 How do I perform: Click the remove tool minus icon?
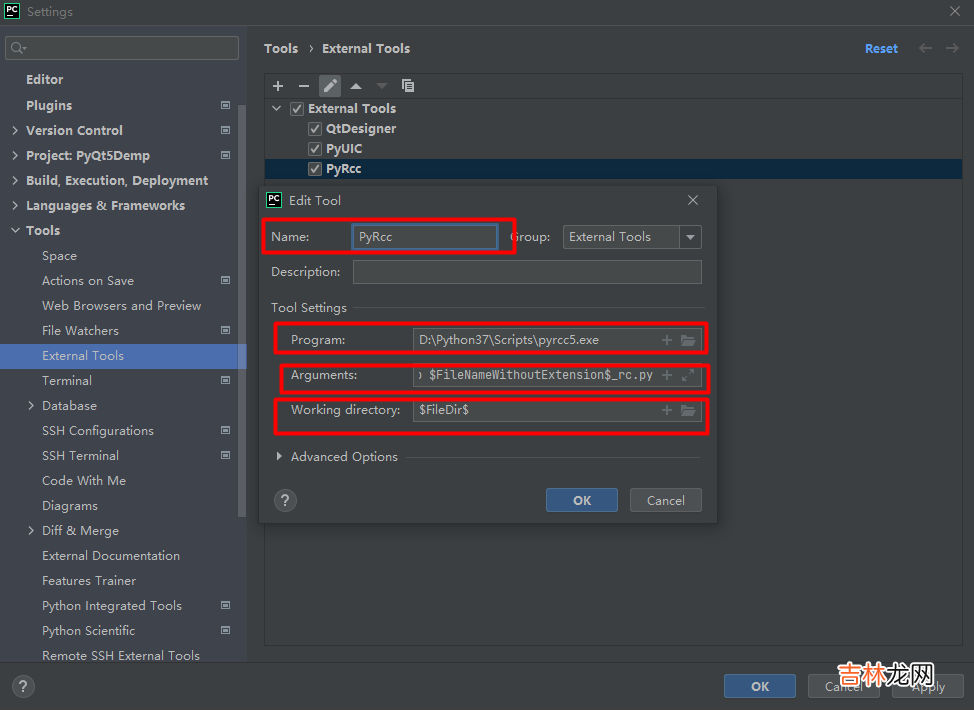pos(304,86)
